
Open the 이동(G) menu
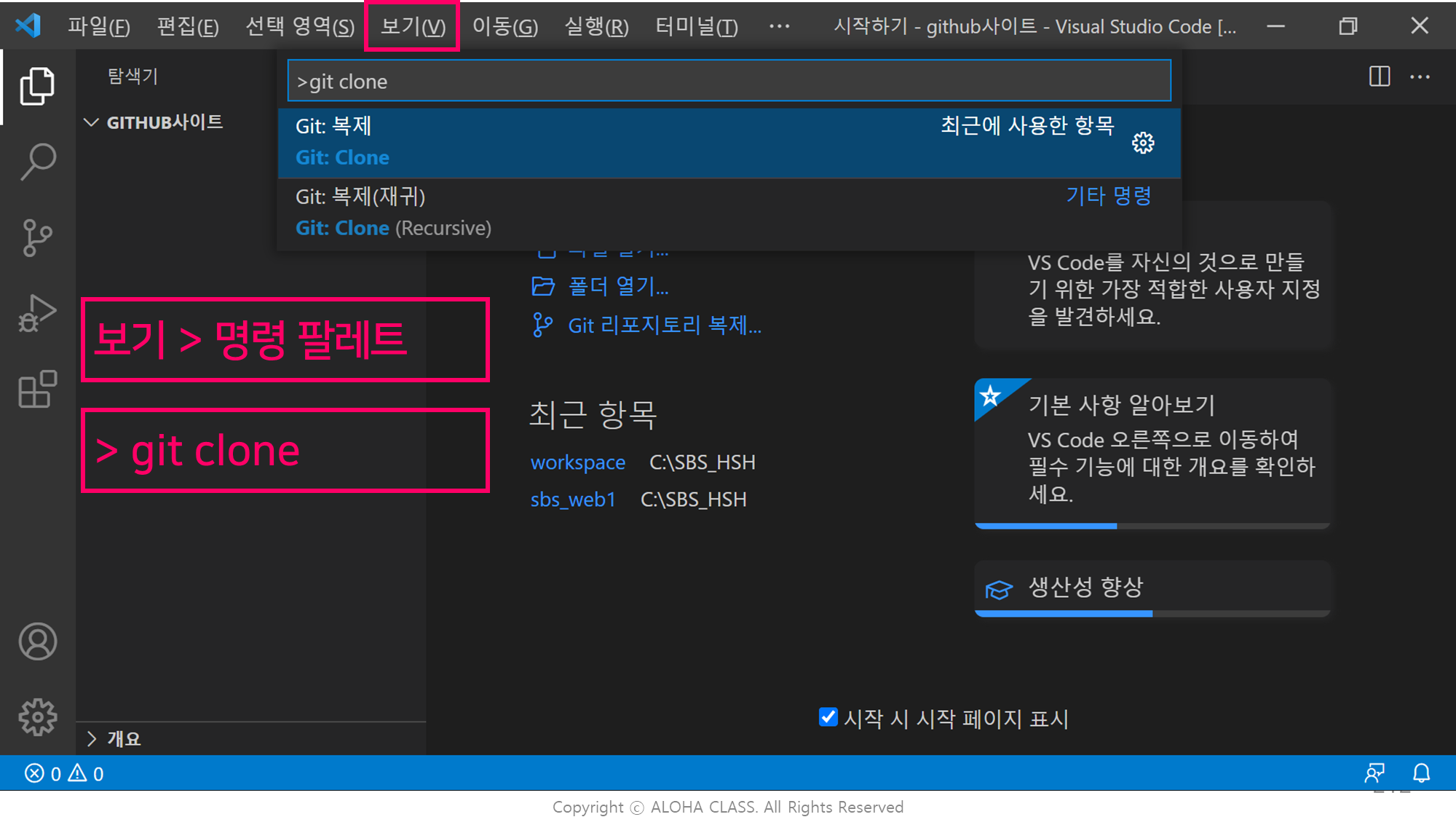pyautogui.click(x=505, y=26)
